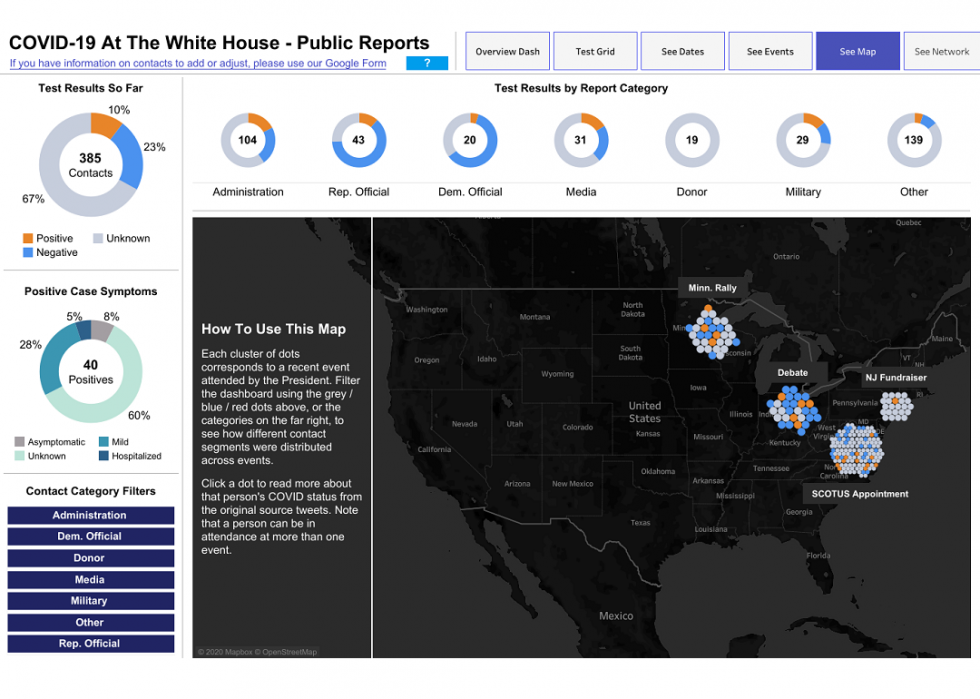This screenshot has width=980, height=699.
Task: Click the Other label under donut chart
Action: (914, 192)
